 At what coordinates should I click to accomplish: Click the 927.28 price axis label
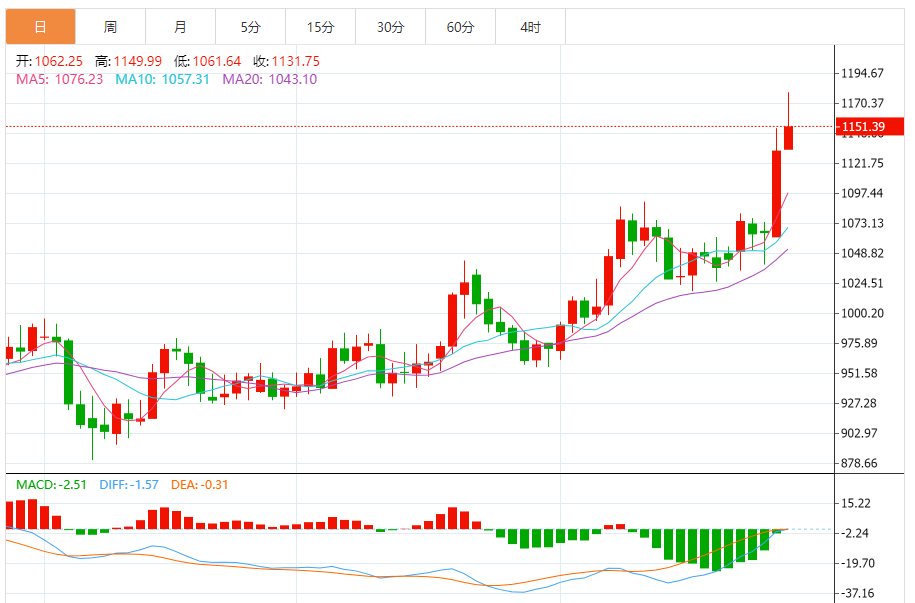tap(859, 403)
